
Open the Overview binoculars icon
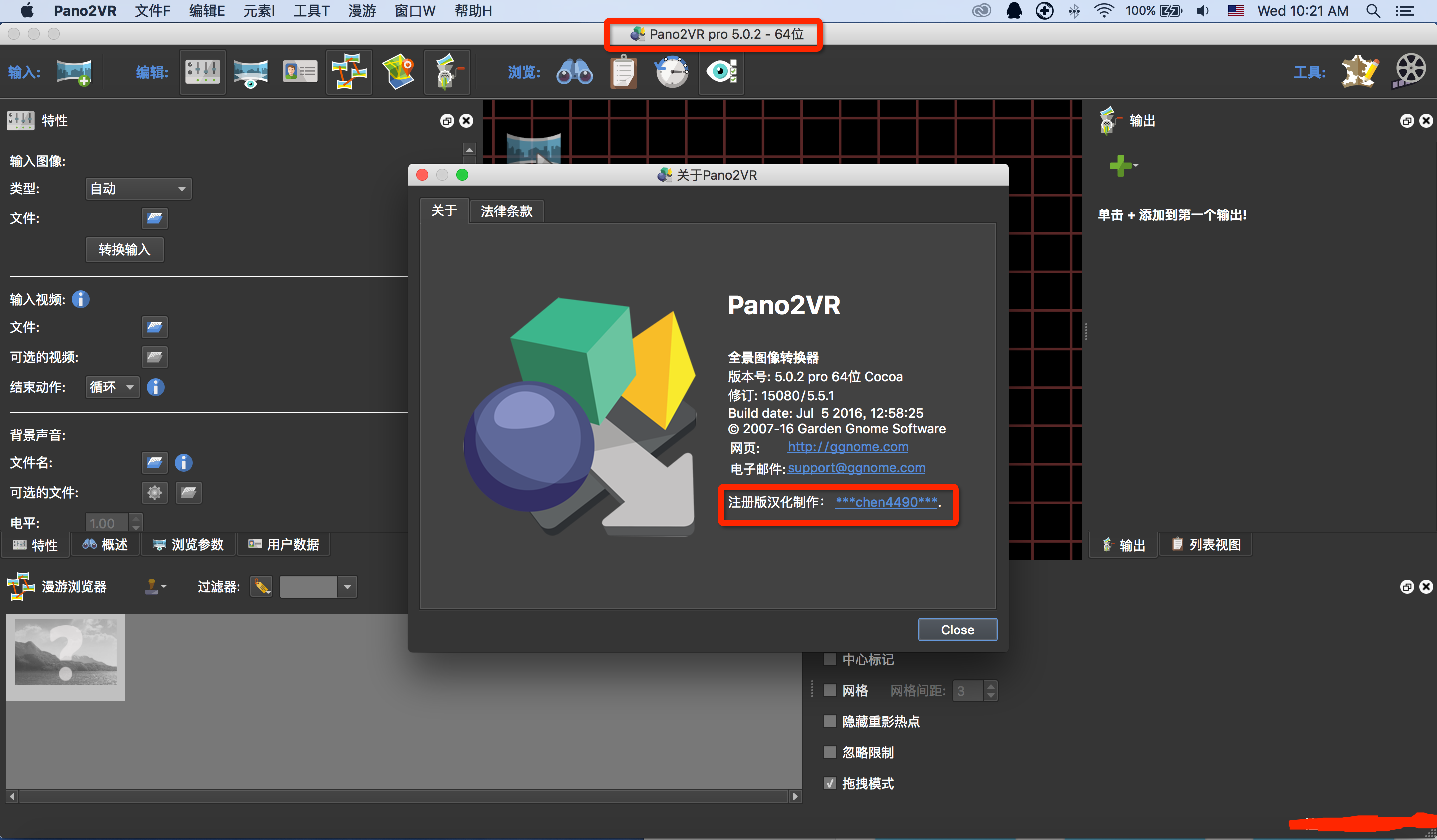point(574,72)
